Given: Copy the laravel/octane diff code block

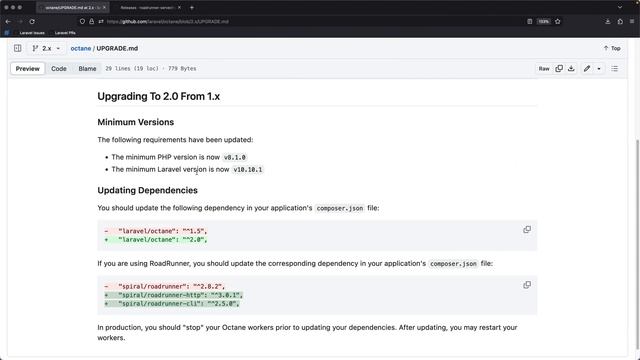Looking at the screenshot, I should (527, 229).
